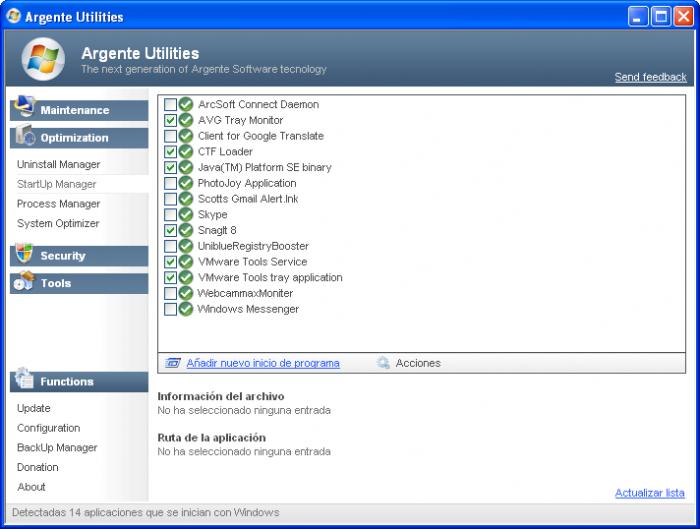Click the Send feedback link
Screen dimensions: 700x529
coord(650,77)
